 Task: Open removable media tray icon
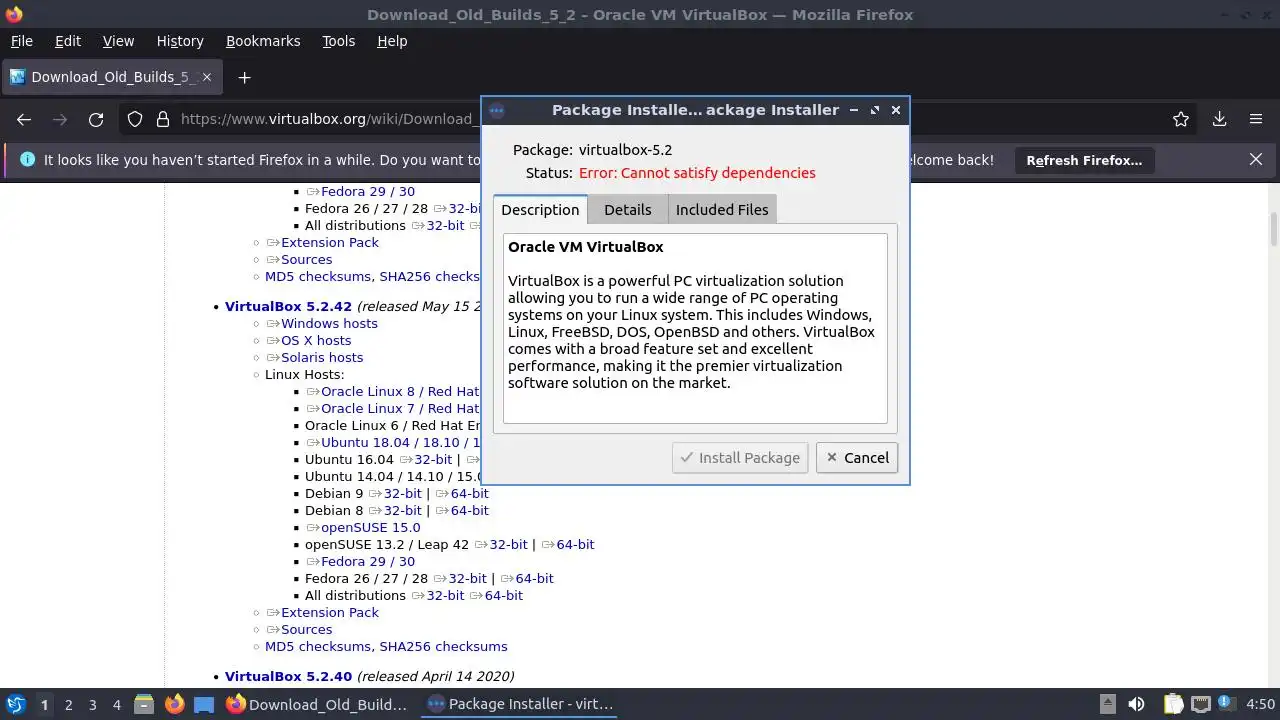1107,704
